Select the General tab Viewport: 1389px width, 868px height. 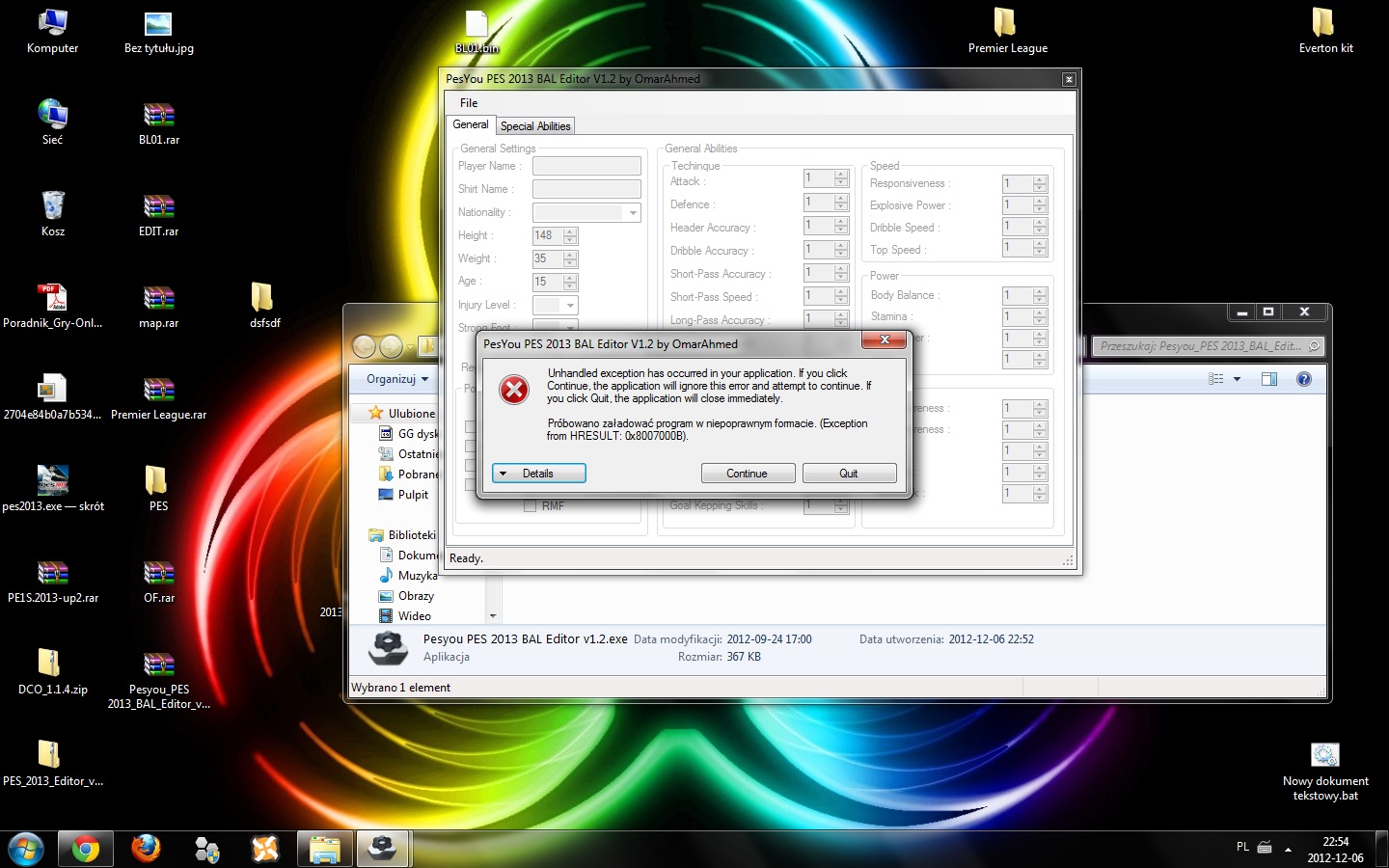tap(471, 124)
